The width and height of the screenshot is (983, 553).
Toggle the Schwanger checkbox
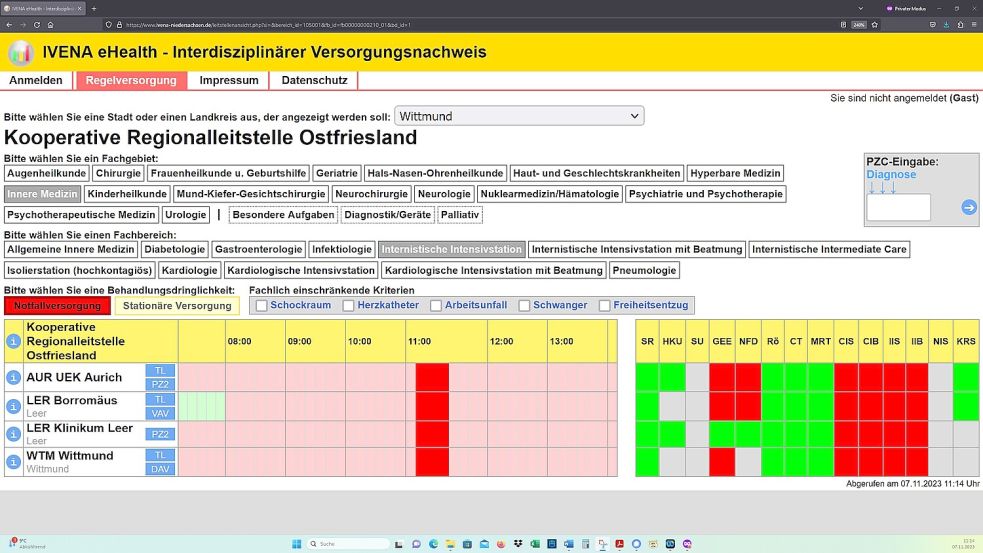click(524, 305)
